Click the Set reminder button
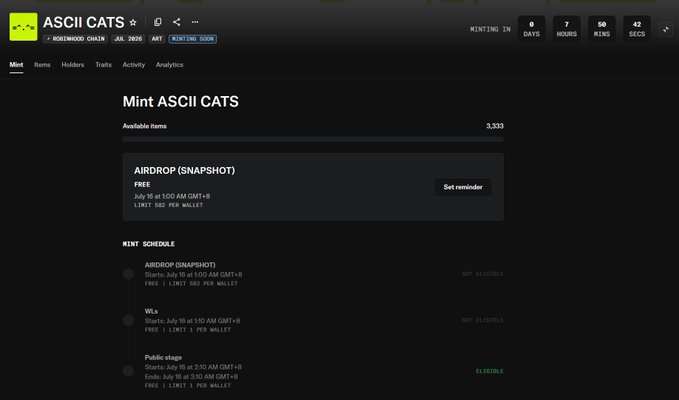The width and height of the screenshot is (679, 400). [x=463, y=187]
